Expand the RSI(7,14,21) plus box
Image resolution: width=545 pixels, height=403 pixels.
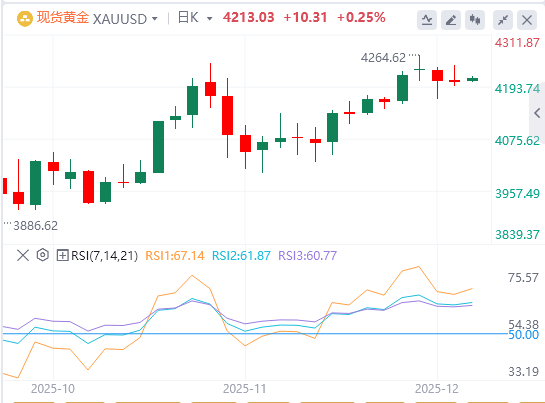click(62, 256)
